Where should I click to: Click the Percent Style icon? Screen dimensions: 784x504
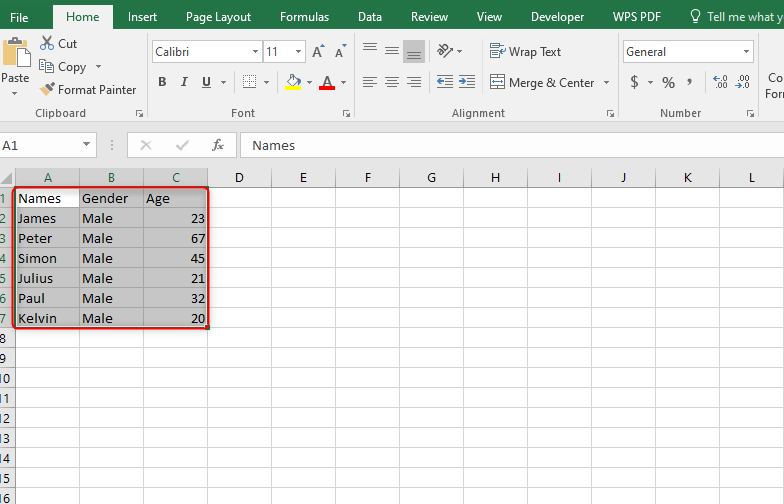(668, 82)
